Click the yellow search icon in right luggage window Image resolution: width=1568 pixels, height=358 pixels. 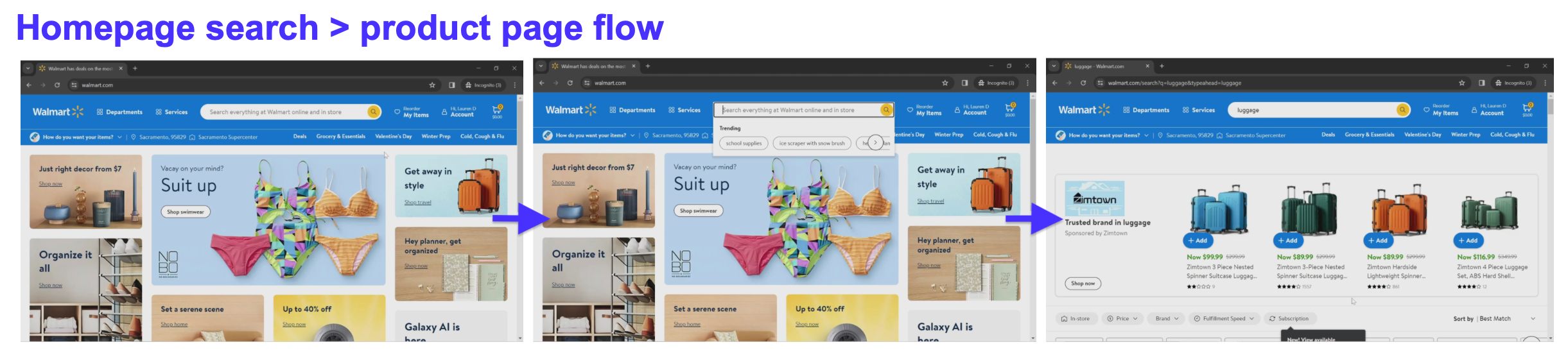pos(1403,110)
